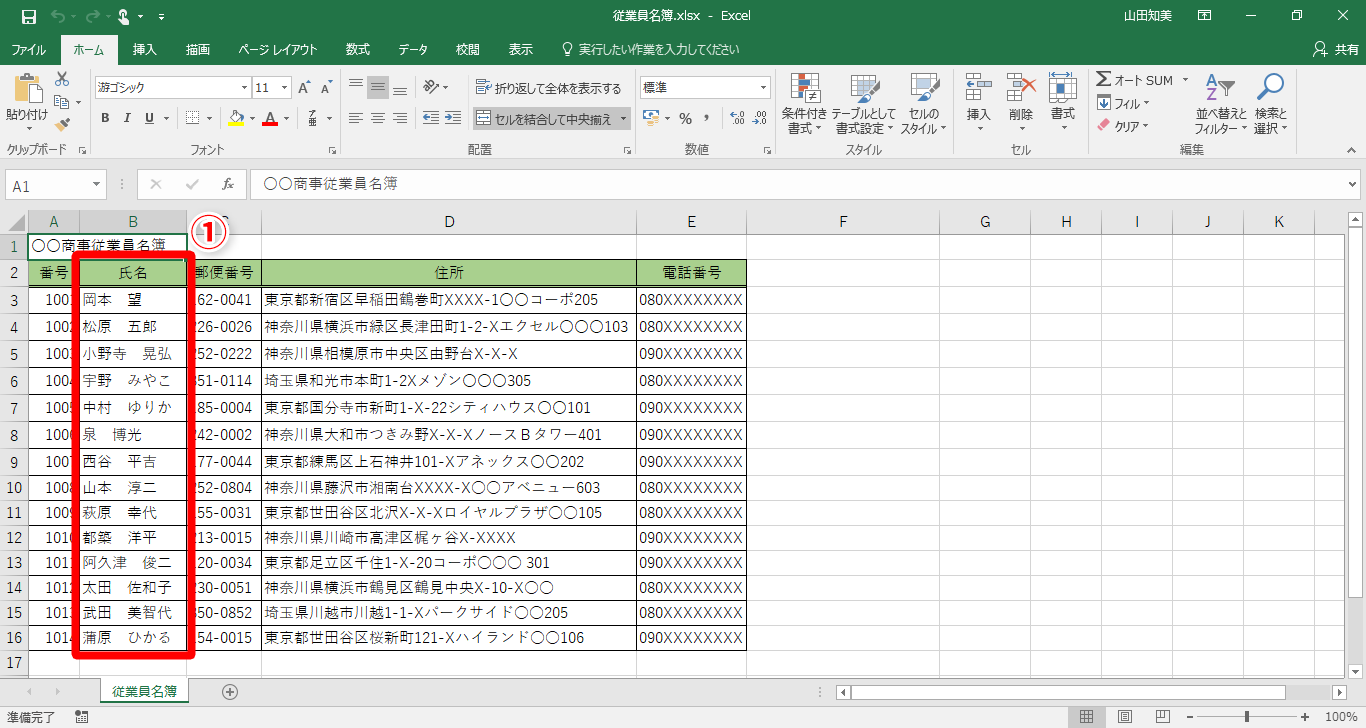1366x728 pixels.
Task: Click the macro recording icon in status bar
Action: tap(82, 717)
